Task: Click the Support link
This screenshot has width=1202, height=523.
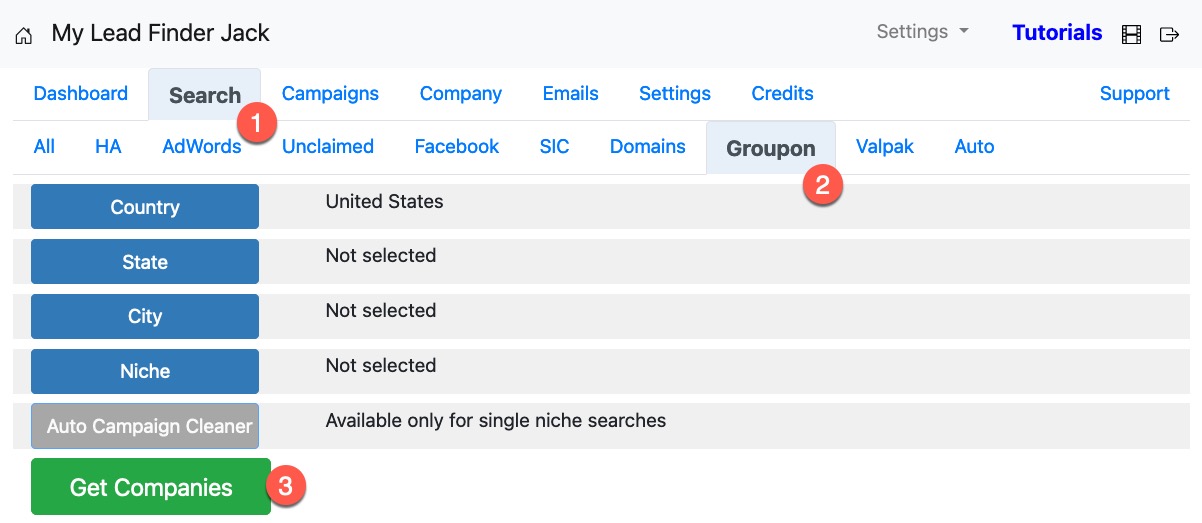Action: pyautogui.click(x=1134, y=94)
